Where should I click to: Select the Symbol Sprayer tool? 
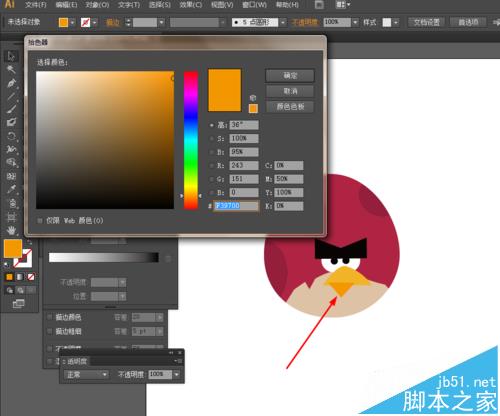(x=11, y=203)
